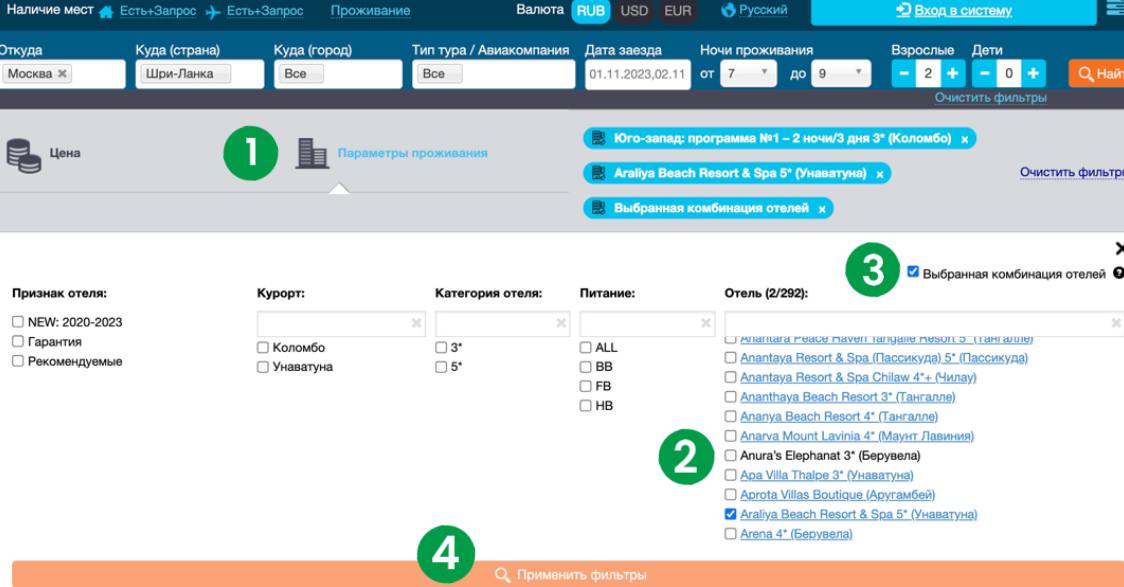Remove Araliya Beach Resort filter tag

click(x=879, y=174)
